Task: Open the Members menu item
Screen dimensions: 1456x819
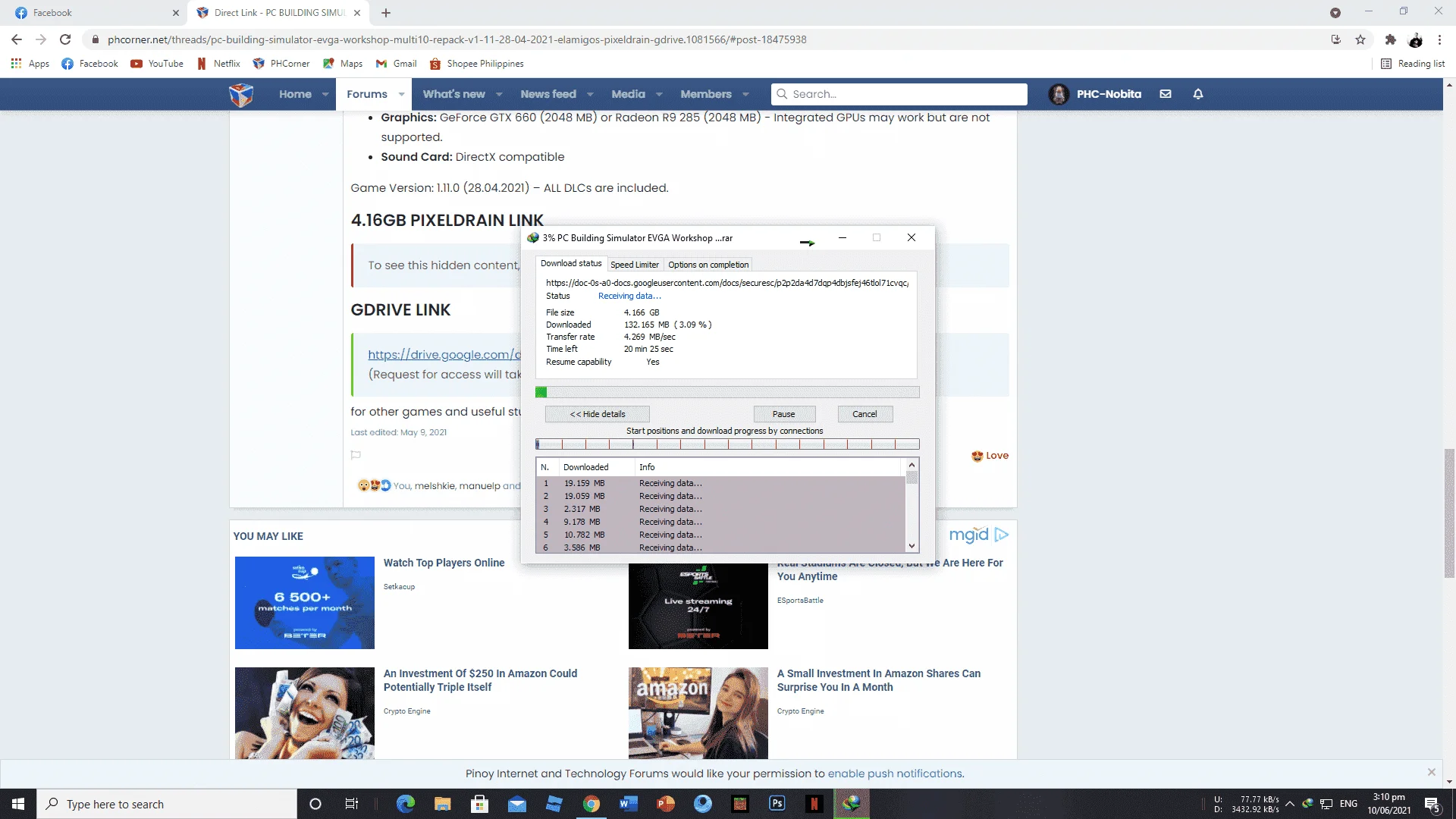Action: [706, 94]
